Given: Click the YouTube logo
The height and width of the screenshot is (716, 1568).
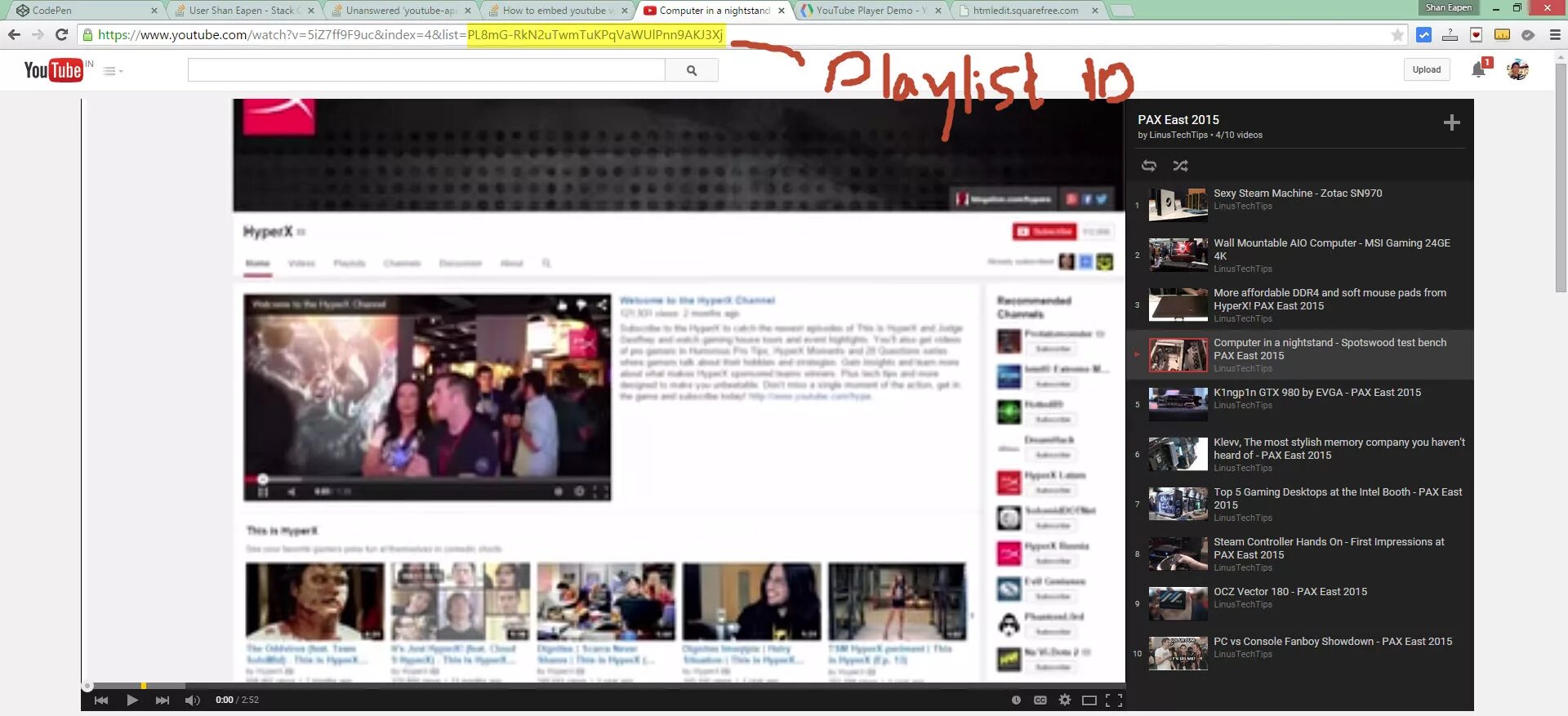Looking at the screenshot, I should [x=53, y=70].
